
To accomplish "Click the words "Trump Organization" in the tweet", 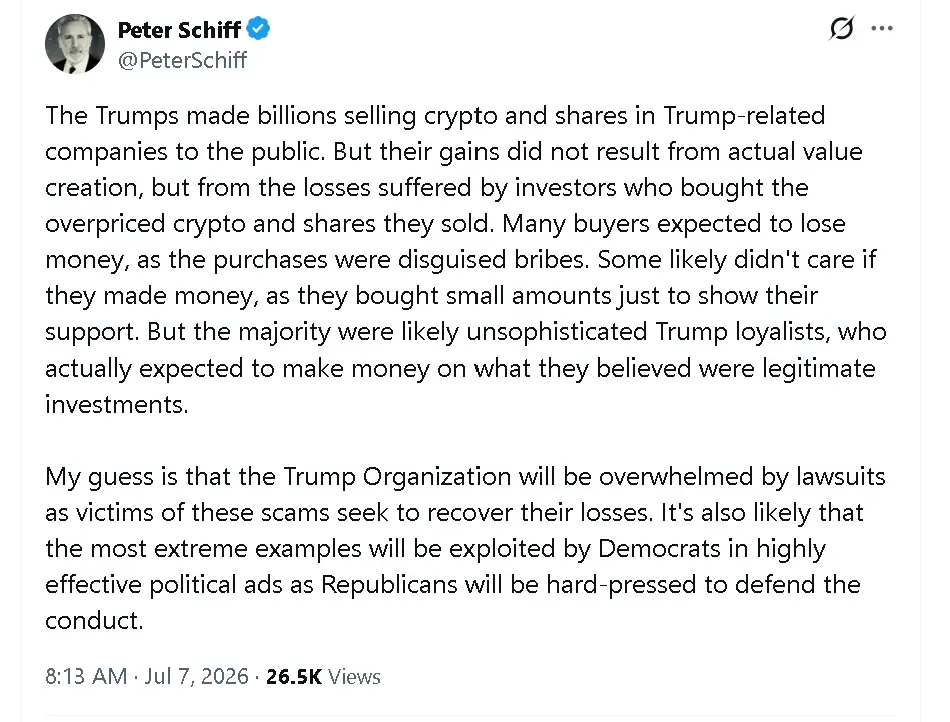I will point(397,477).
